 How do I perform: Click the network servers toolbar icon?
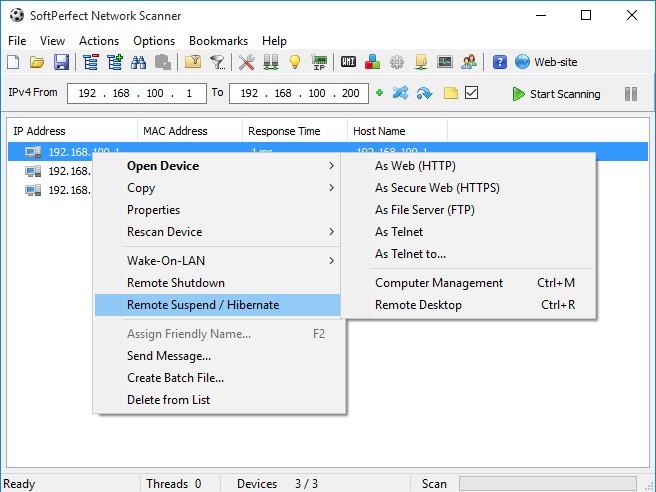point(271,62)
